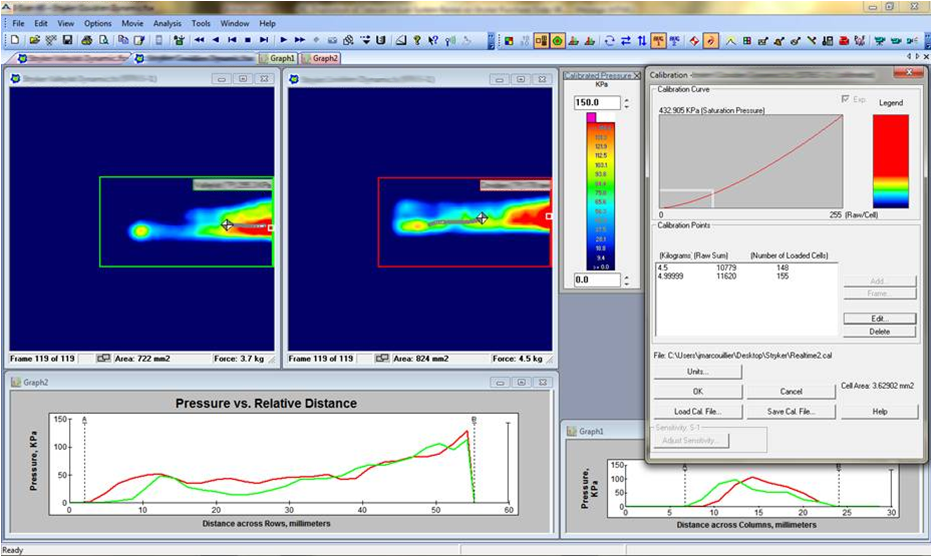Click the Save Cal. File button
The image size is (932, 557).
[791, 411]
